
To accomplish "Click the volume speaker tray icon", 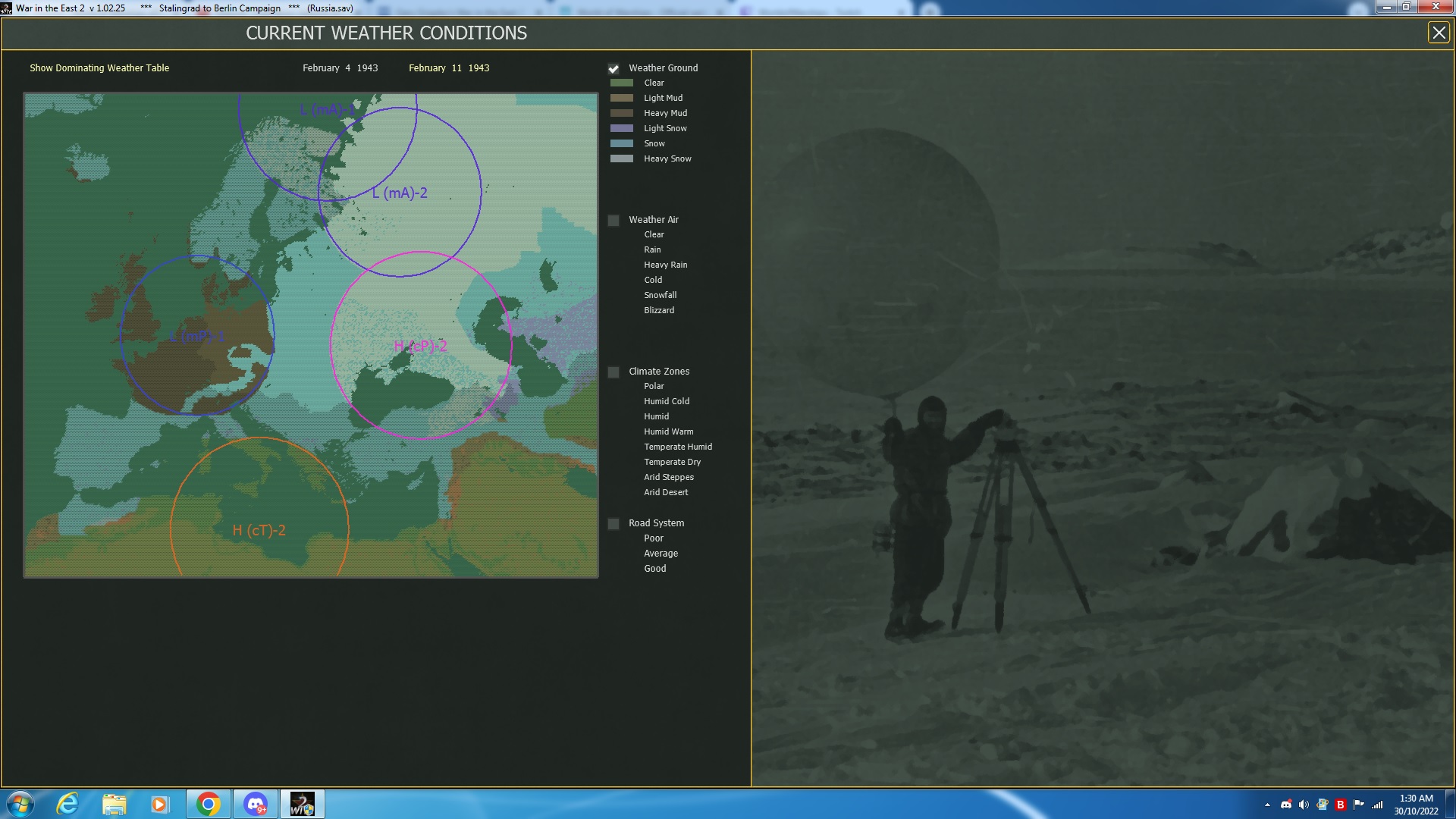I will (1304, 805).
